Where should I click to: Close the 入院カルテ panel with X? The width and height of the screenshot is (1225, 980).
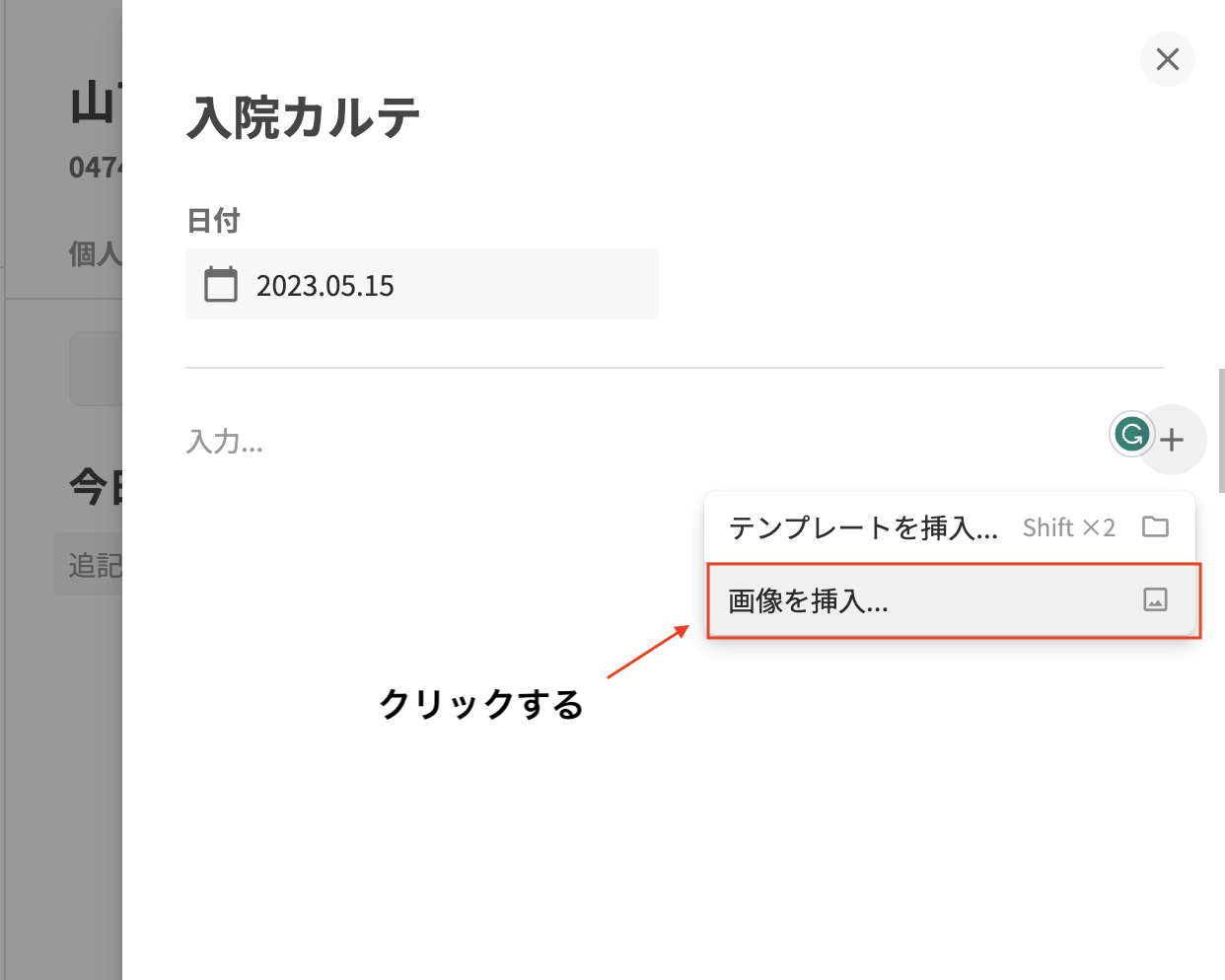[1167, 60]
